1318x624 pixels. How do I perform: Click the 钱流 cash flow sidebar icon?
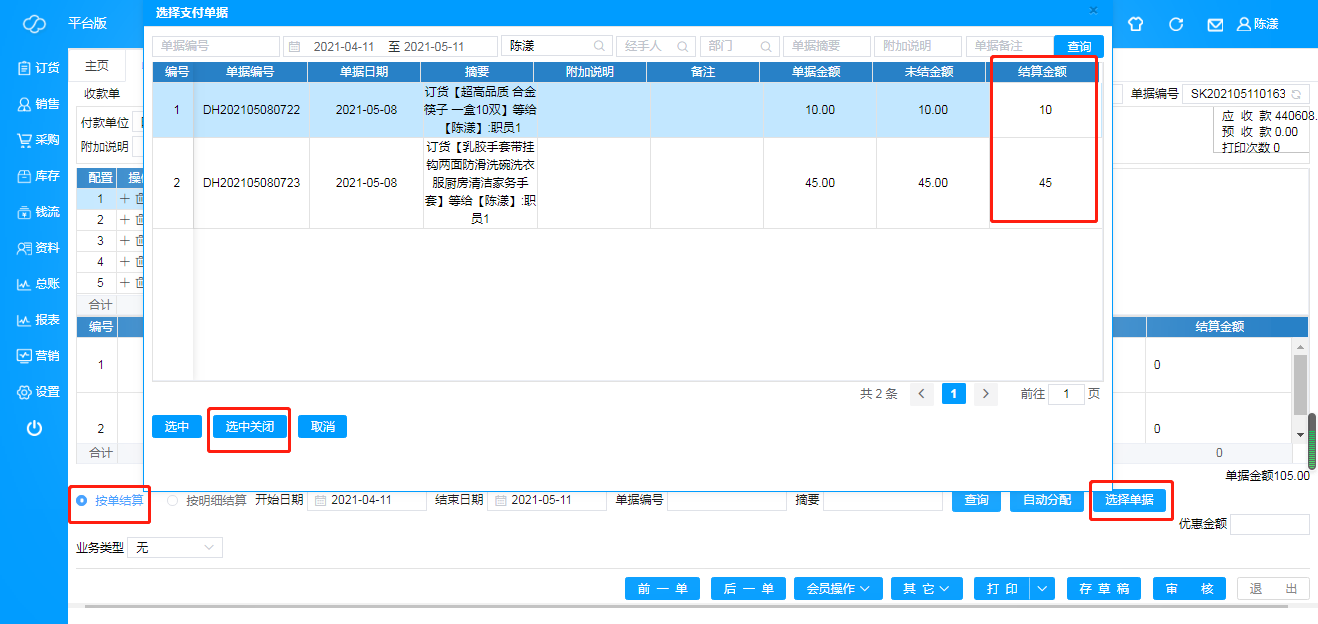pos(38,212)
